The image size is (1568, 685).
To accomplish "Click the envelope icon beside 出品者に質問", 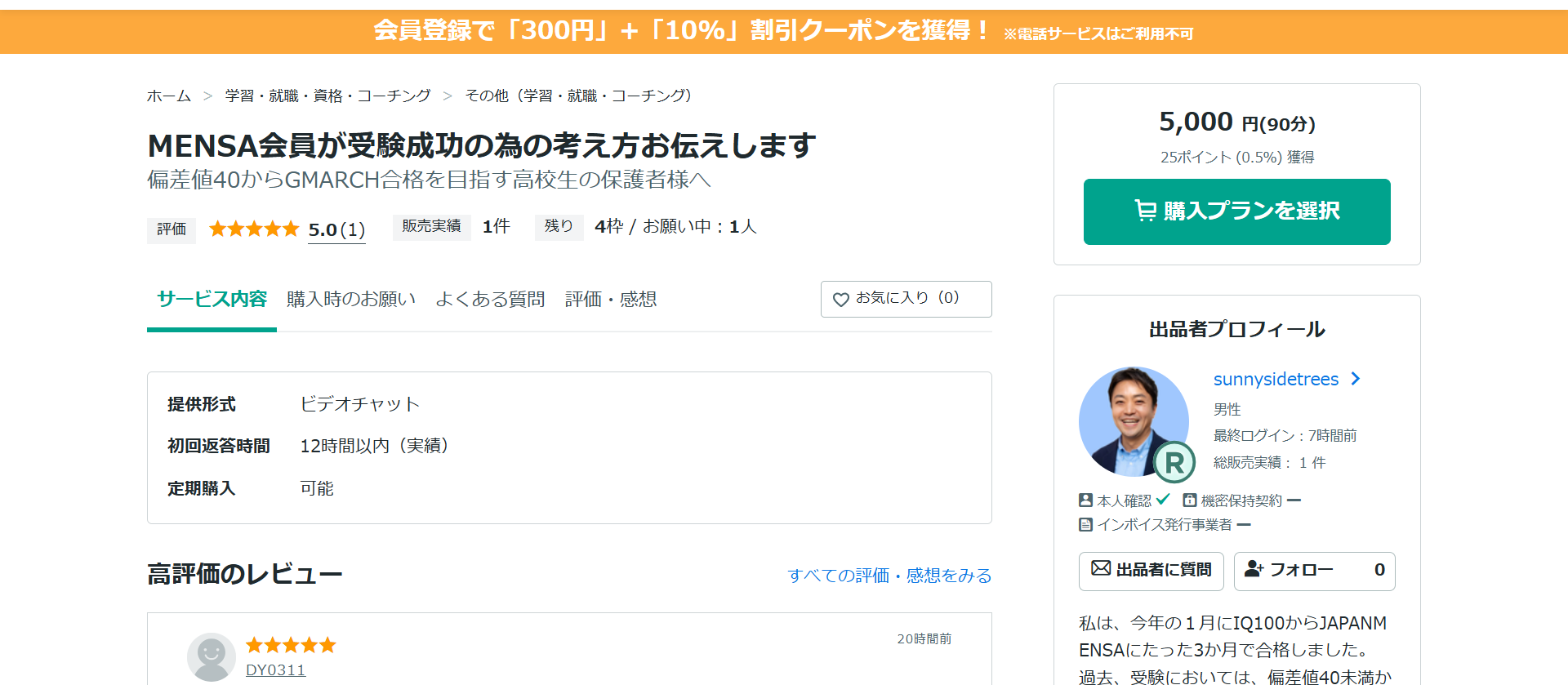I will coord(1101,568).
